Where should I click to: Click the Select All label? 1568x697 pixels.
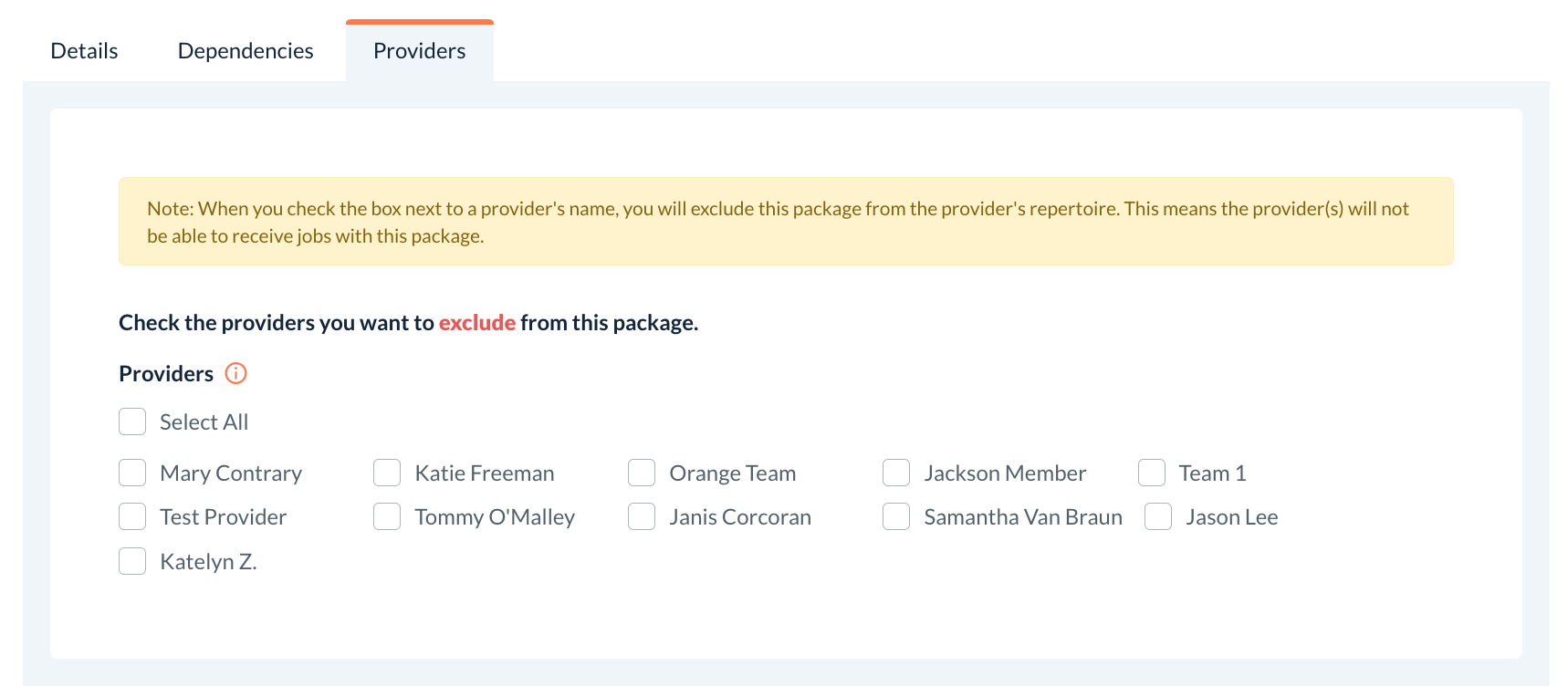[204, 422]
